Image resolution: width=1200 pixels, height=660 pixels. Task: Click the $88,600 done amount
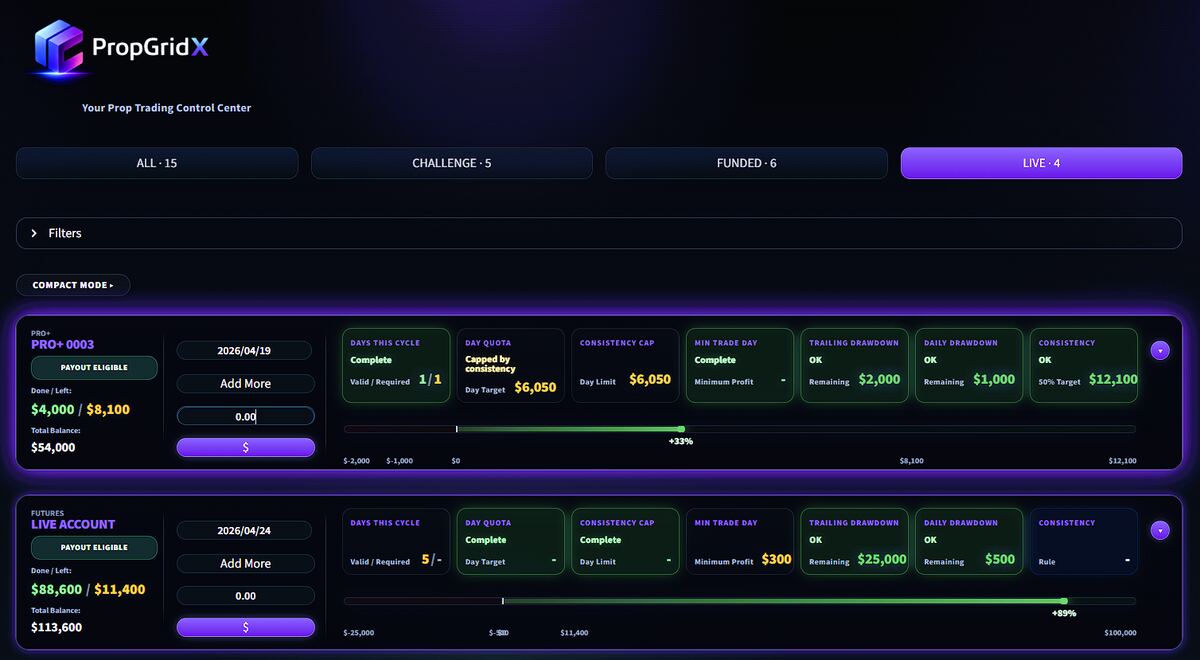[x=57, y=590]
